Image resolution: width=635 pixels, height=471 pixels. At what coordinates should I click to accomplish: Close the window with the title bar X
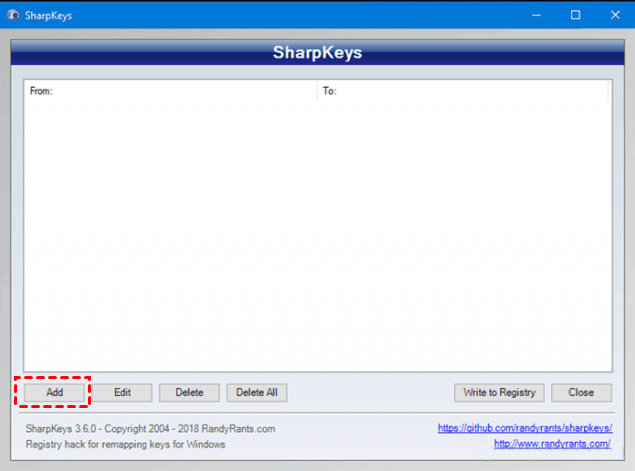pyautogui.click(x=615, y=15)
